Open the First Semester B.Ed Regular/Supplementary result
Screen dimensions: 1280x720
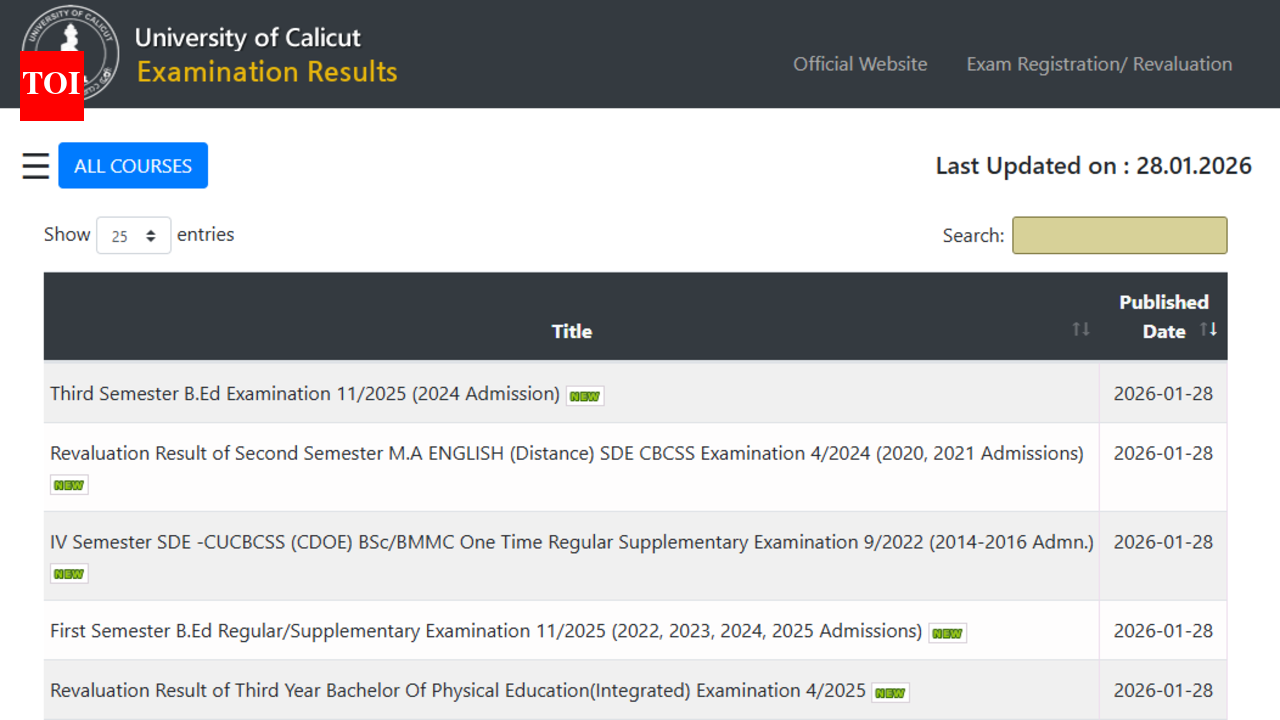(x=485, y=631)
